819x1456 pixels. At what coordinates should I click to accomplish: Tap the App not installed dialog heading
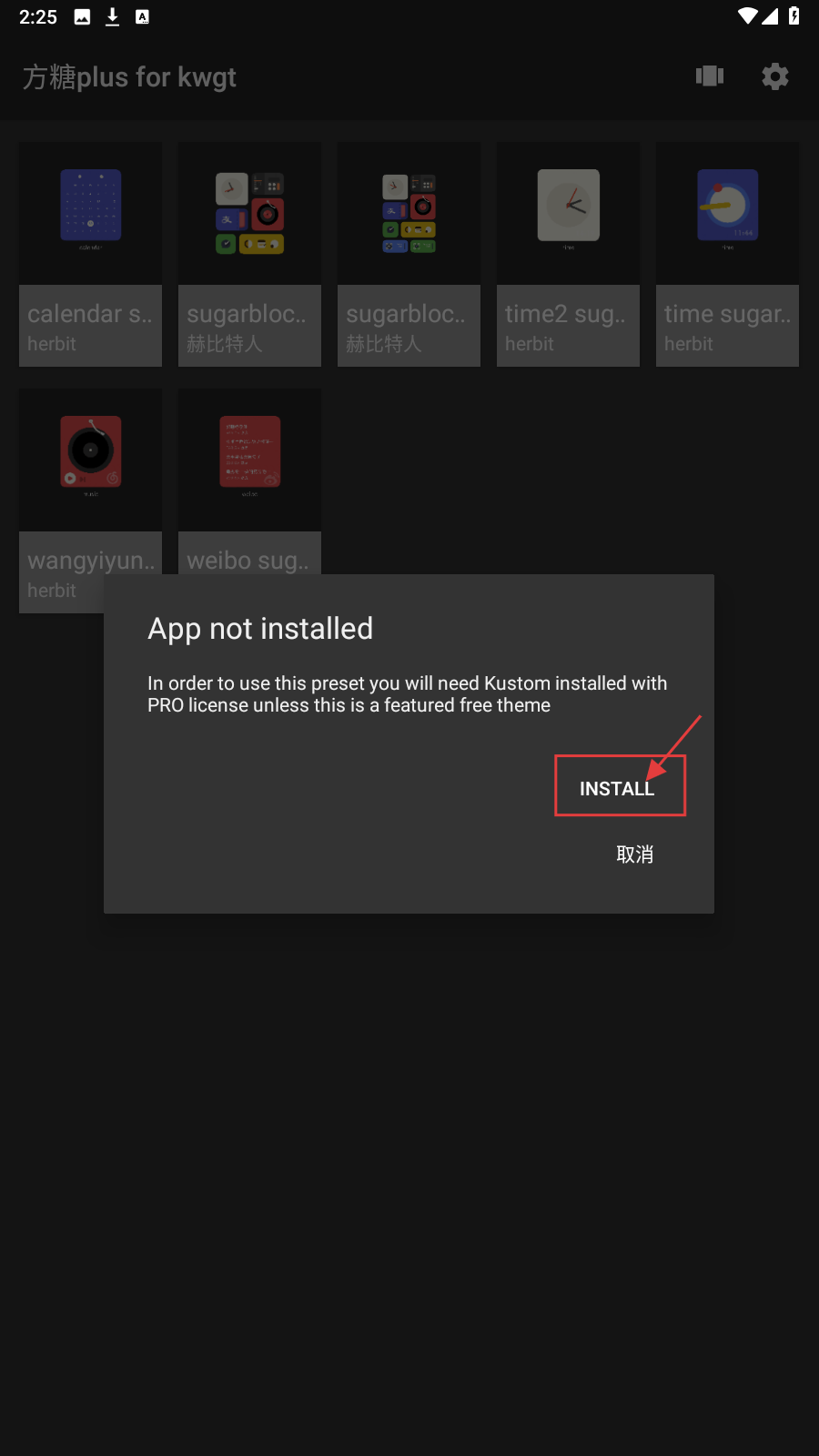(260, 629)
